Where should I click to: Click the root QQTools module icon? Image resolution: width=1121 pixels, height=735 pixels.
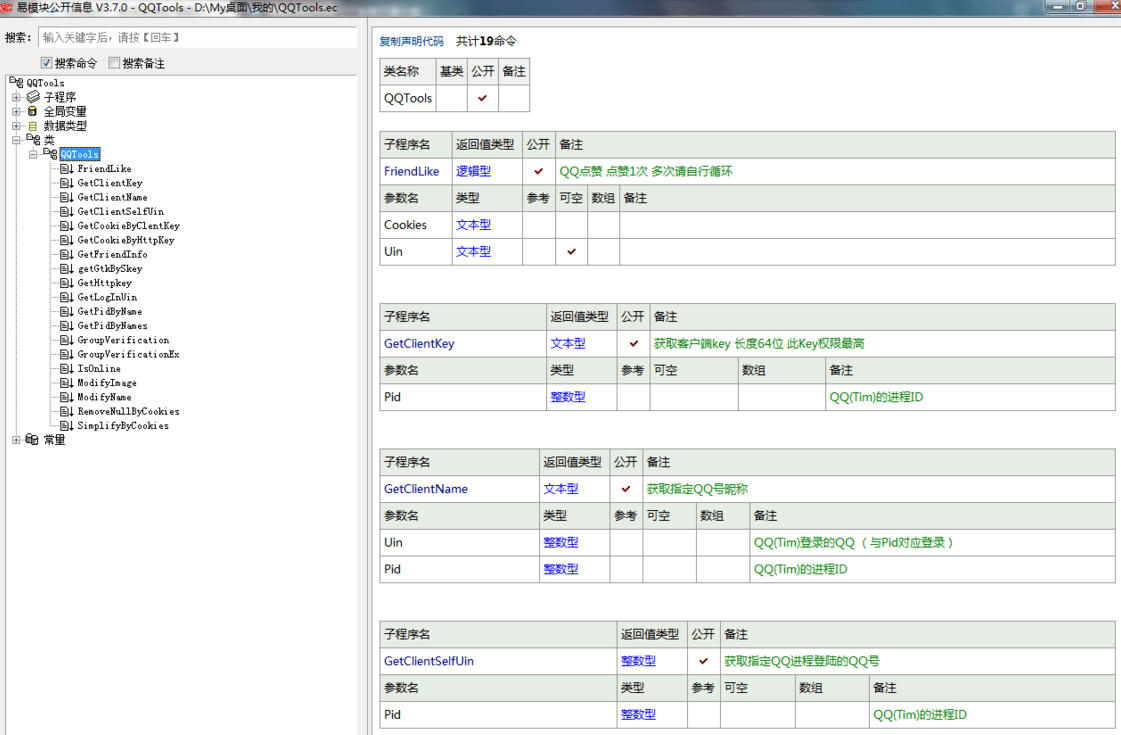coord(16,83)
